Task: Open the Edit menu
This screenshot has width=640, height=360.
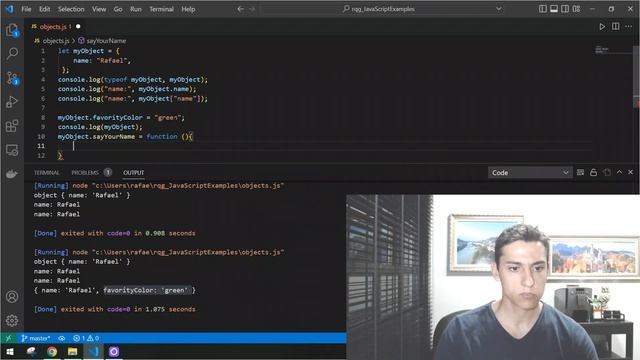Action: (44, 9)
